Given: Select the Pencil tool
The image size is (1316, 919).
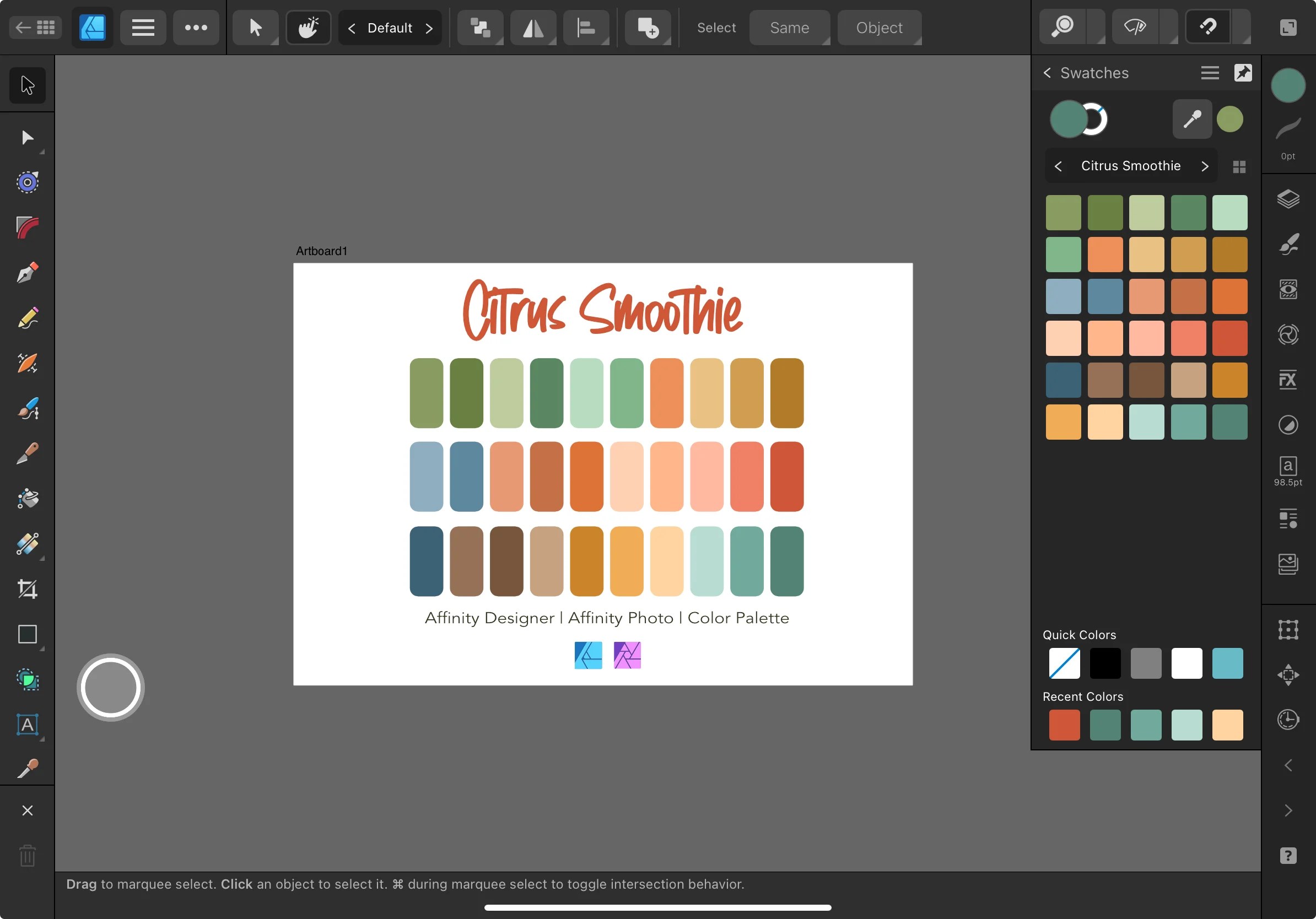Looking at the screenshot, I should pyautogui.click(x=28, y=318).
